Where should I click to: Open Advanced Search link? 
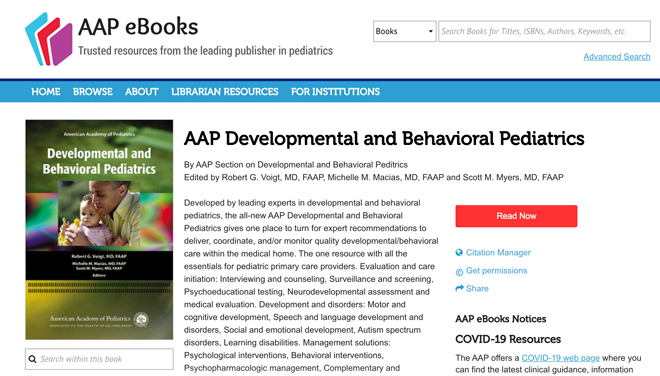(617, 56)
